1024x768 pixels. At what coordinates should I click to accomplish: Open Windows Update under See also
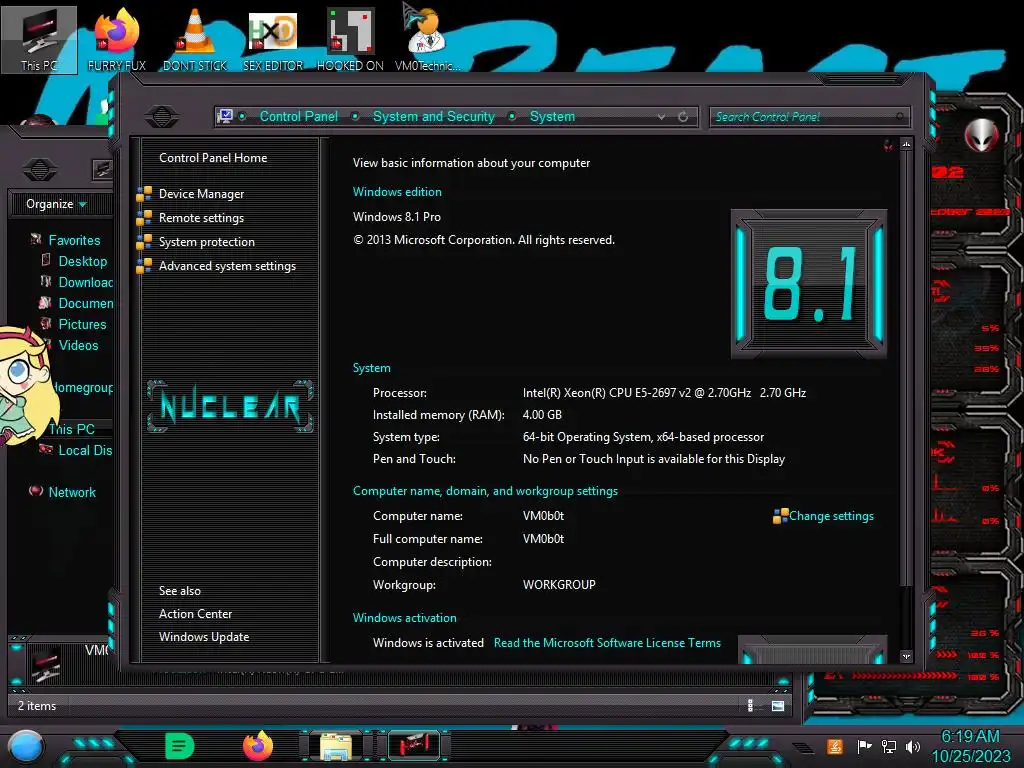pyautogui.click(x=204, y=637)
